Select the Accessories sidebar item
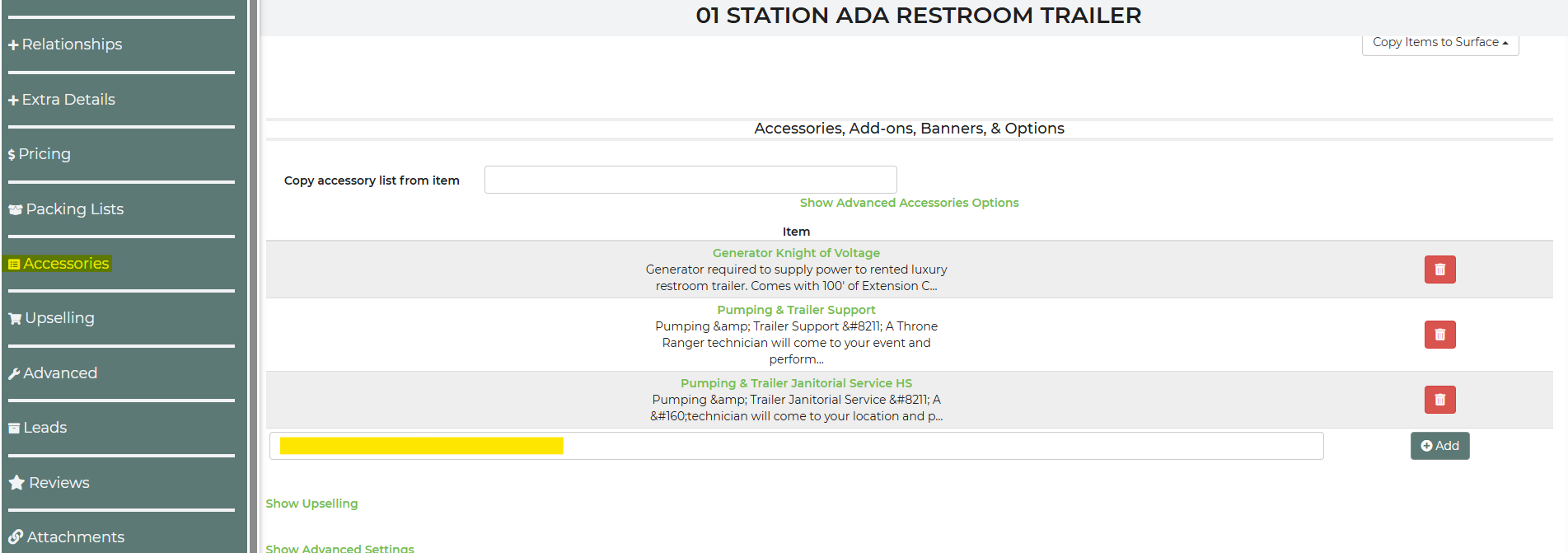 [59, 264]
